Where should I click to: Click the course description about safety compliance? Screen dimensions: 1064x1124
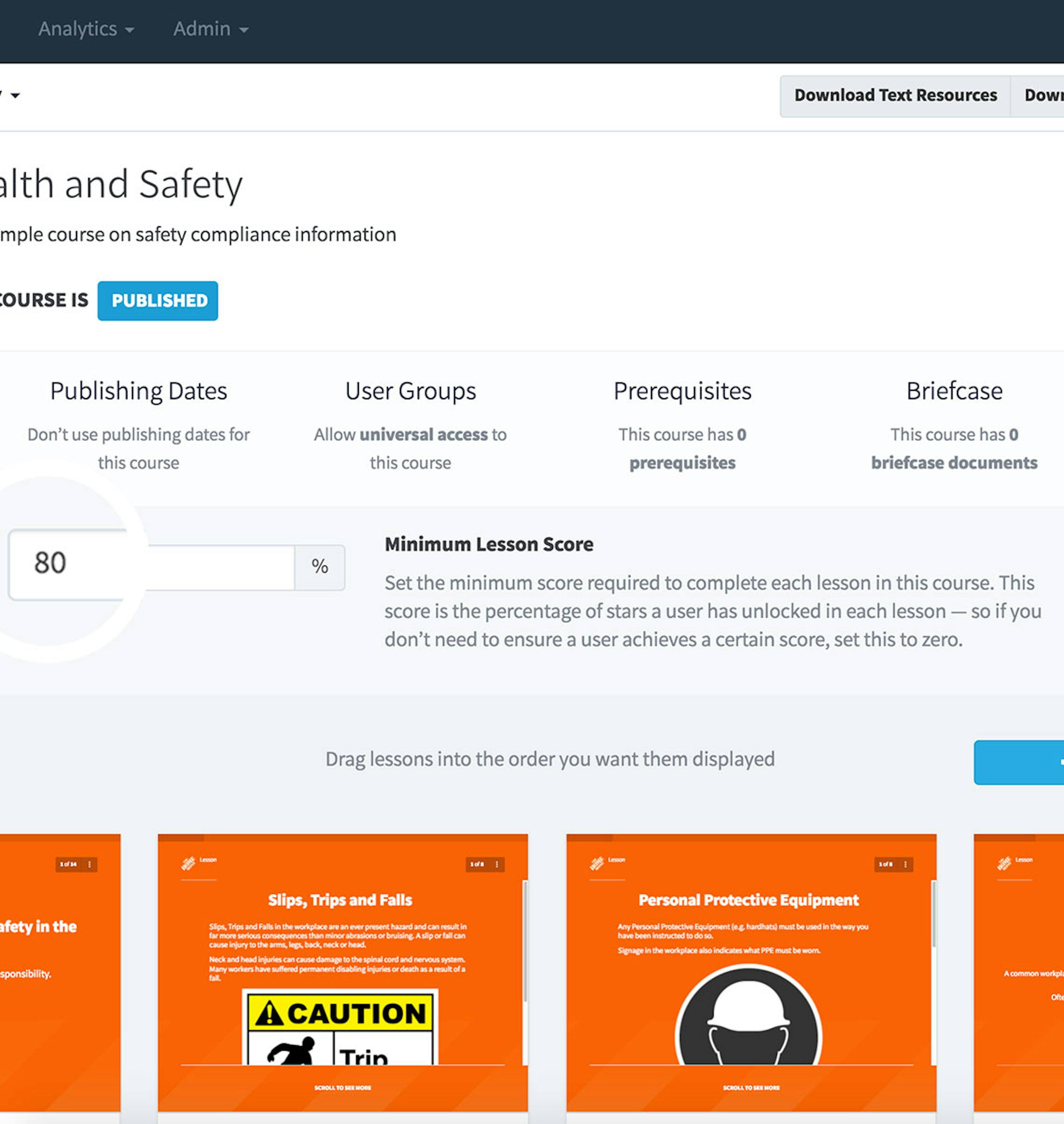[x=198, y=234]
